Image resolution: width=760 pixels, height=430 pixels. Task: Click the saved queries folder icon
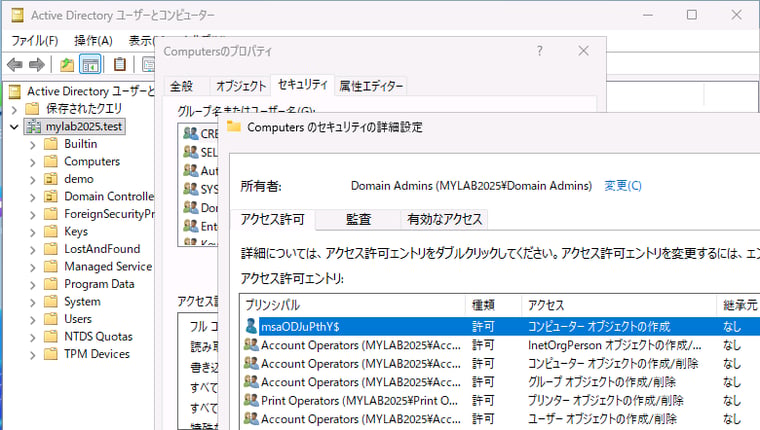pos(32,109)
